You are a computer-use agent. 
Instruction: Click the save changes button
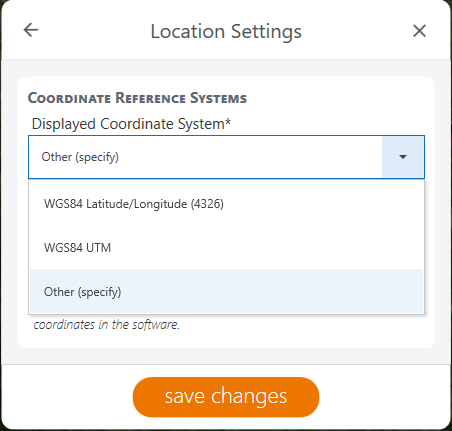[226, 397]
